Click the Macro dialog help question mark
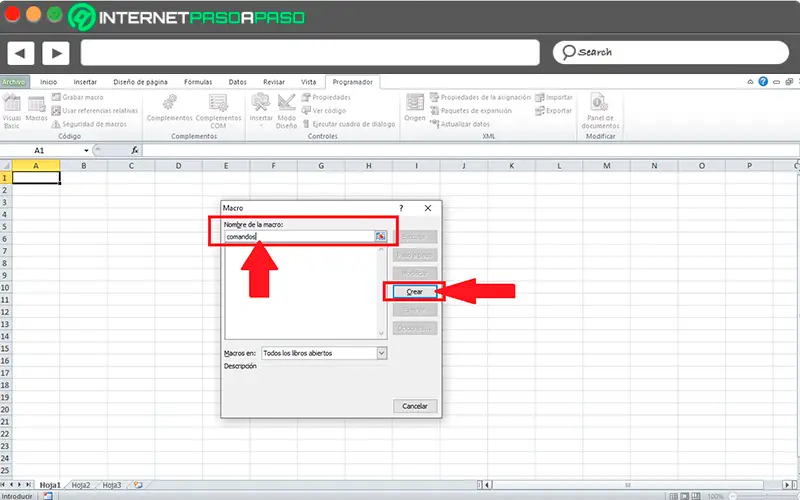 coord(401,208)
